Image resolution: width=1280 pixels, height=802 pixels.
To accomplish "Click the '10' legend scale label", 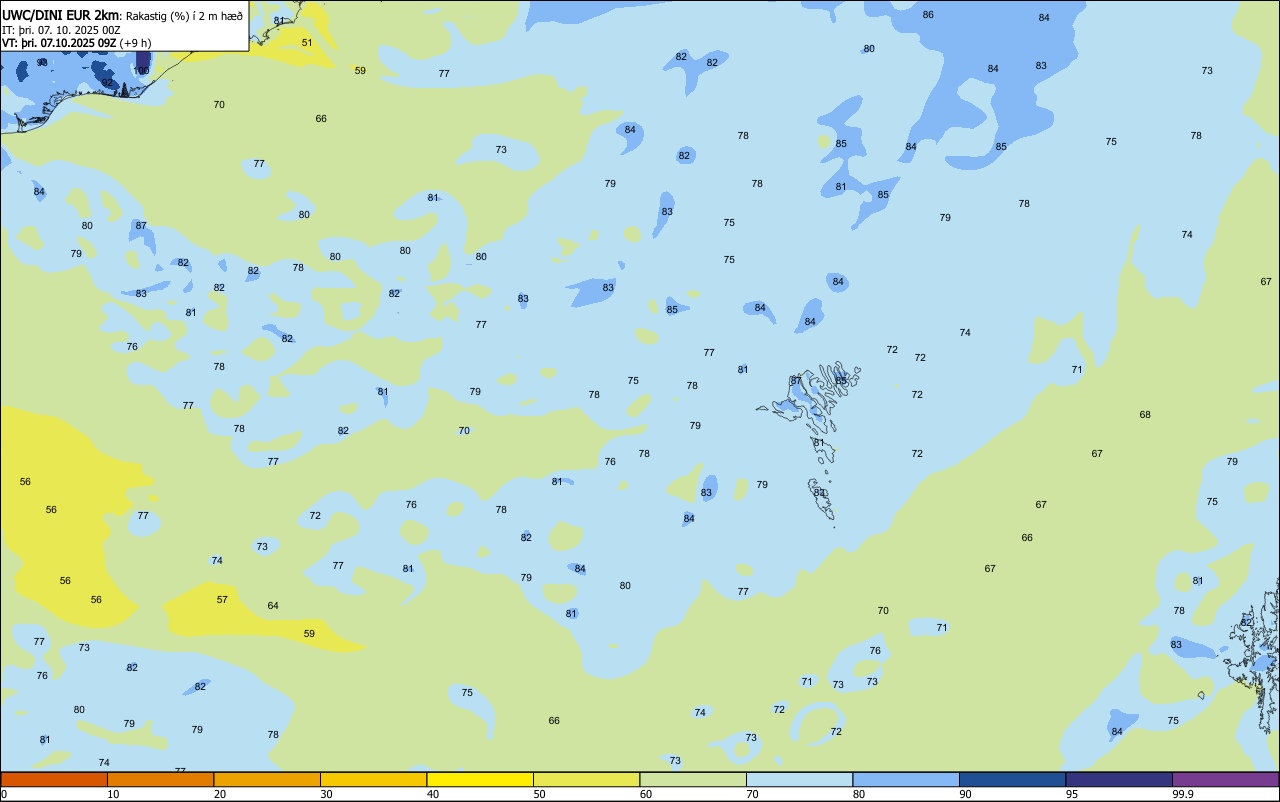I will point(113,794).
